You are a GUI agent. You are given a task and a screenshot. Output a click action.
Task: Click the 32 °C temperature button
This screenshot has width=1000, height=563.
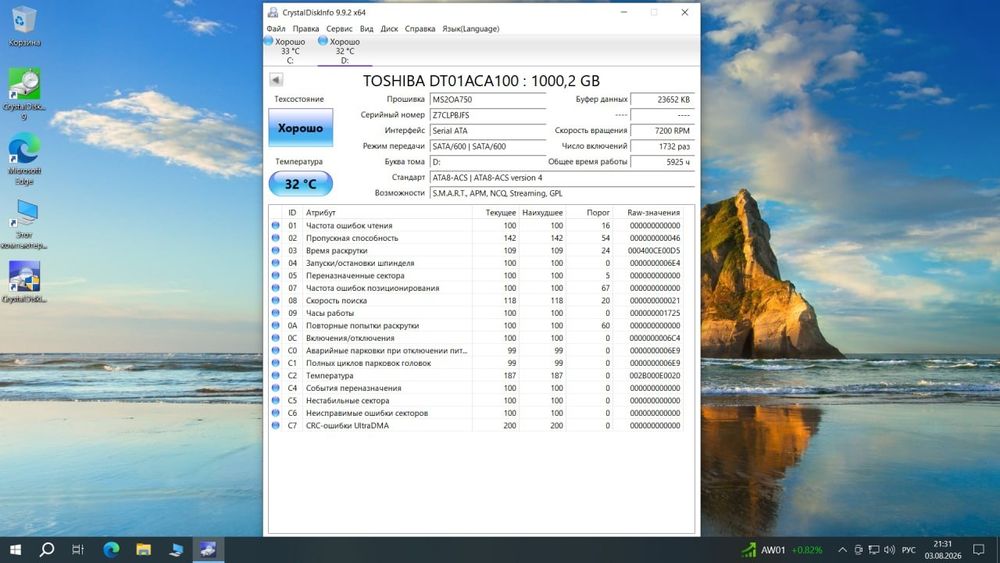[x=300, y=184]
